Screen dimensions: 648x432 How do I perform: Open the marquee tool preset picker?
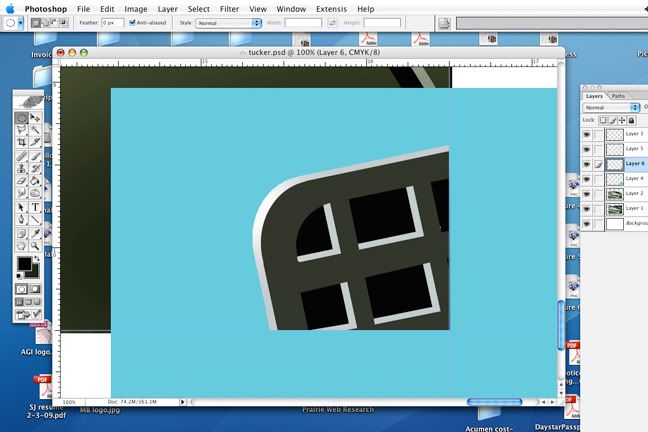point(20,23)
